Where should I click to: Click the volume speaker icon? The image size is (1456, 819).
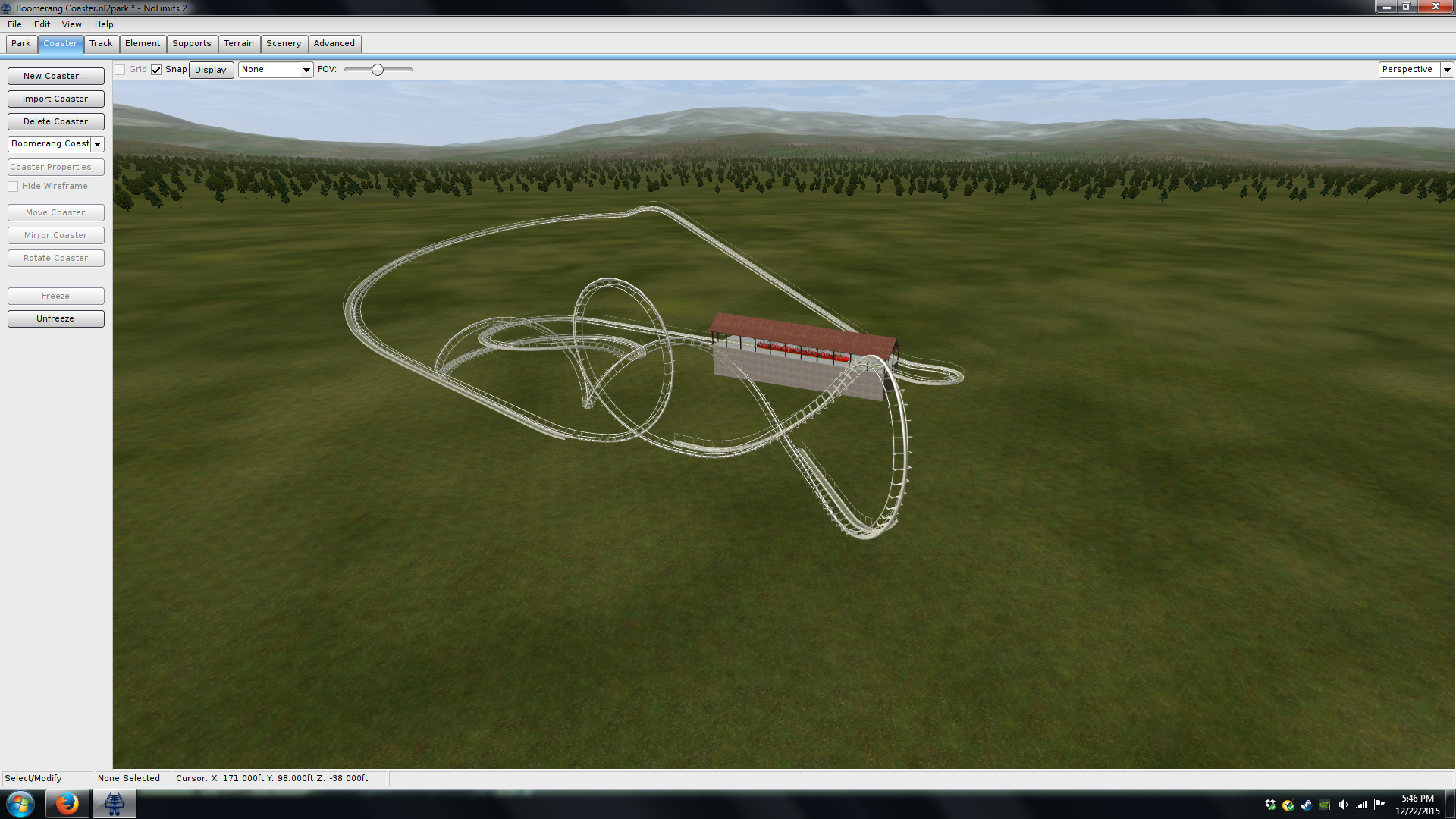(x=1343, y=805)
